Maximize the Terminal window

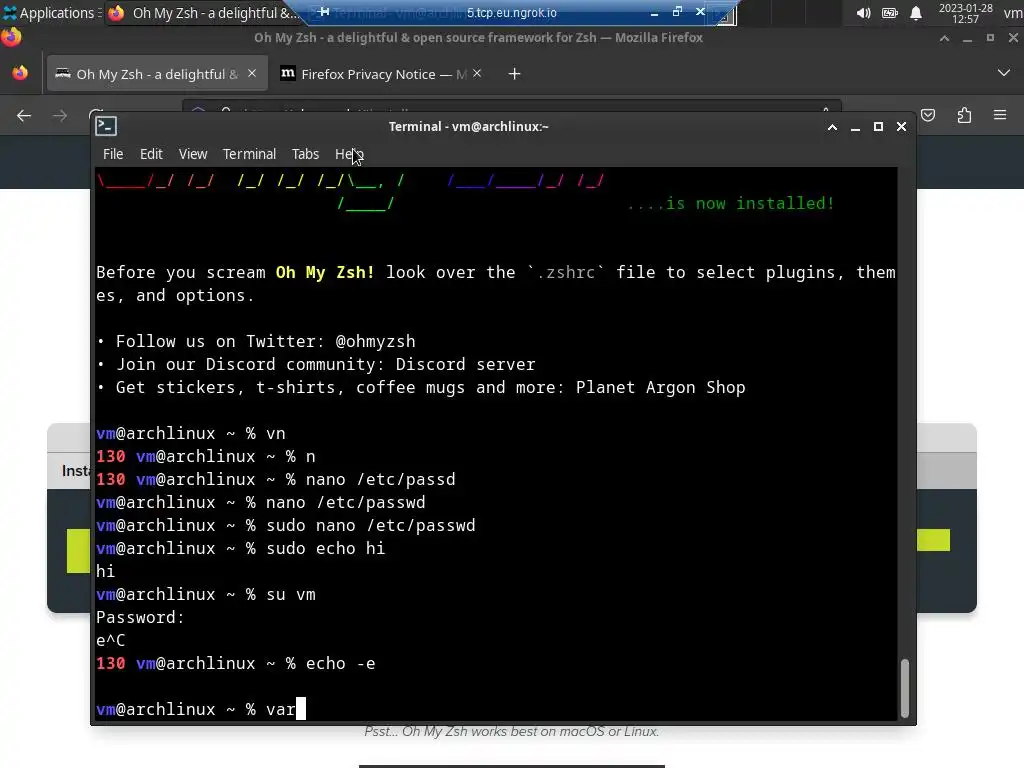pos(878,127)
